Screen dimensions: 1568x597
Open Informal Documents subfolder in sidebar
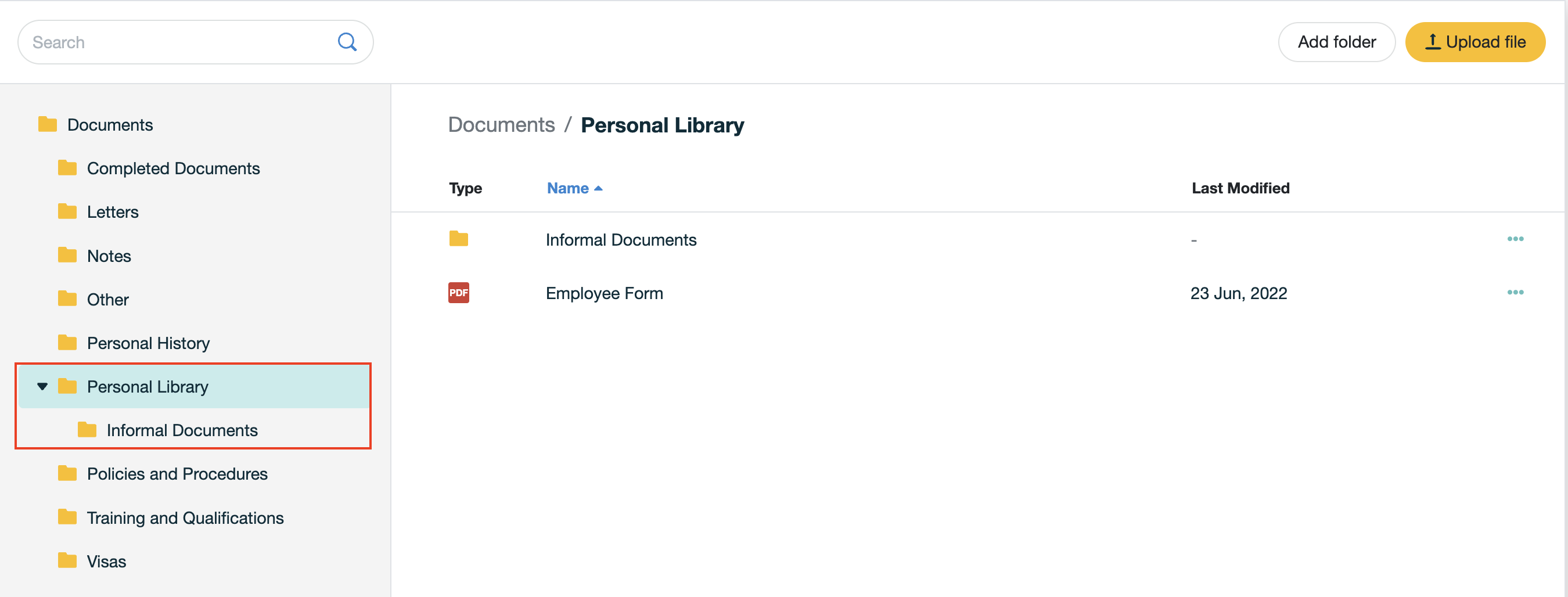(182, 430)
